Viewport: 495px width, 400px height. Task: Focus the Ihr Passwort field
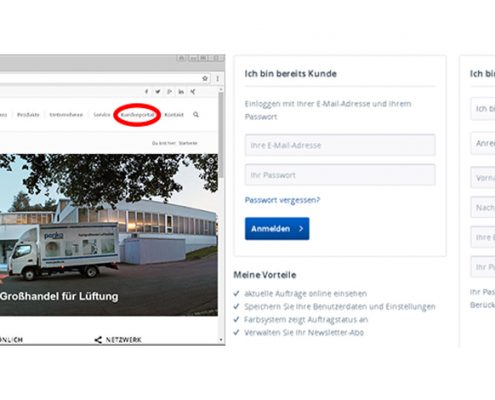340,175
